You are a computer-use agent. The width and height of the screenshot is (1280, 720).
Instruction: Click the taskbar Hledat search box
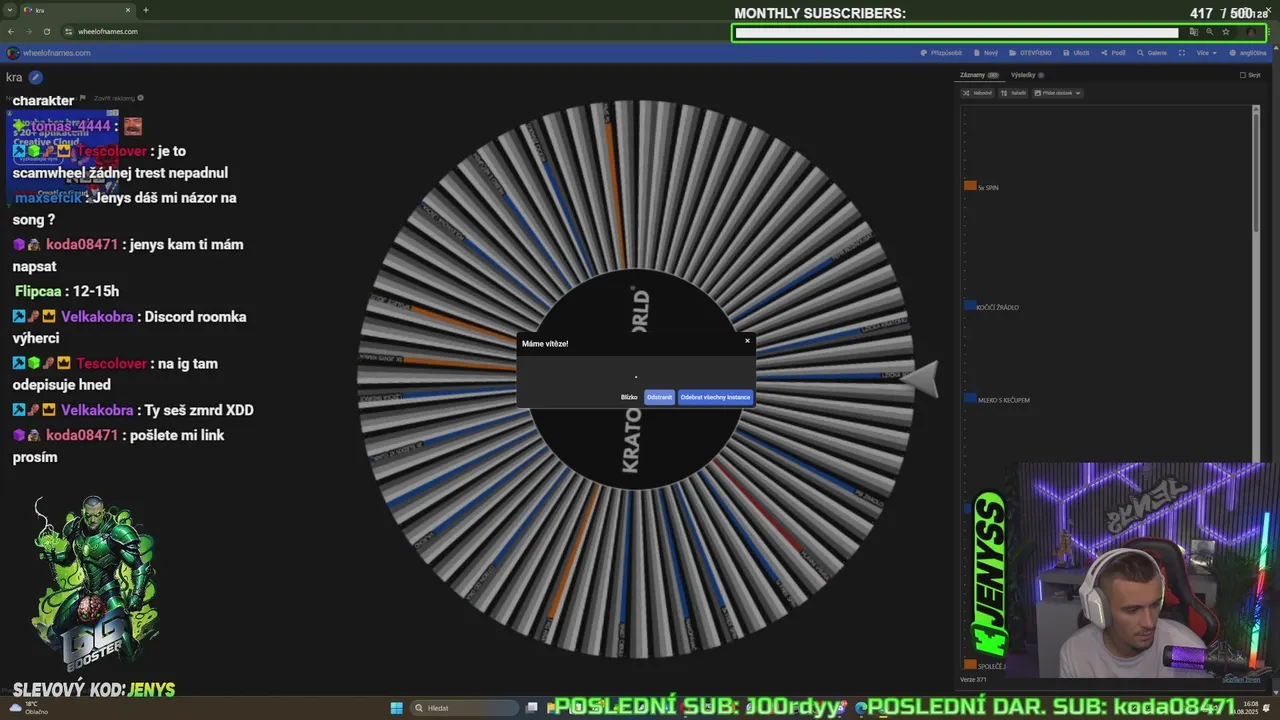point(465,708)
